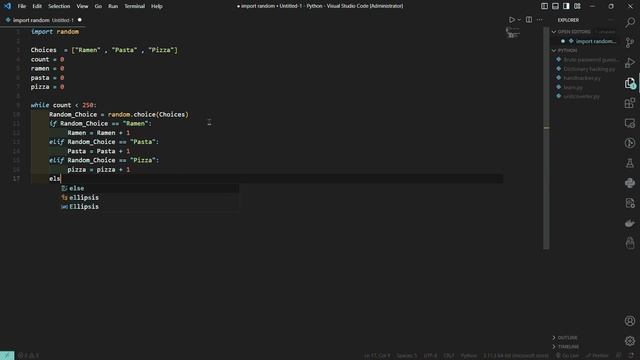Open the Run menu
This screenshot has height=360, width=640.
pos(113,6)
